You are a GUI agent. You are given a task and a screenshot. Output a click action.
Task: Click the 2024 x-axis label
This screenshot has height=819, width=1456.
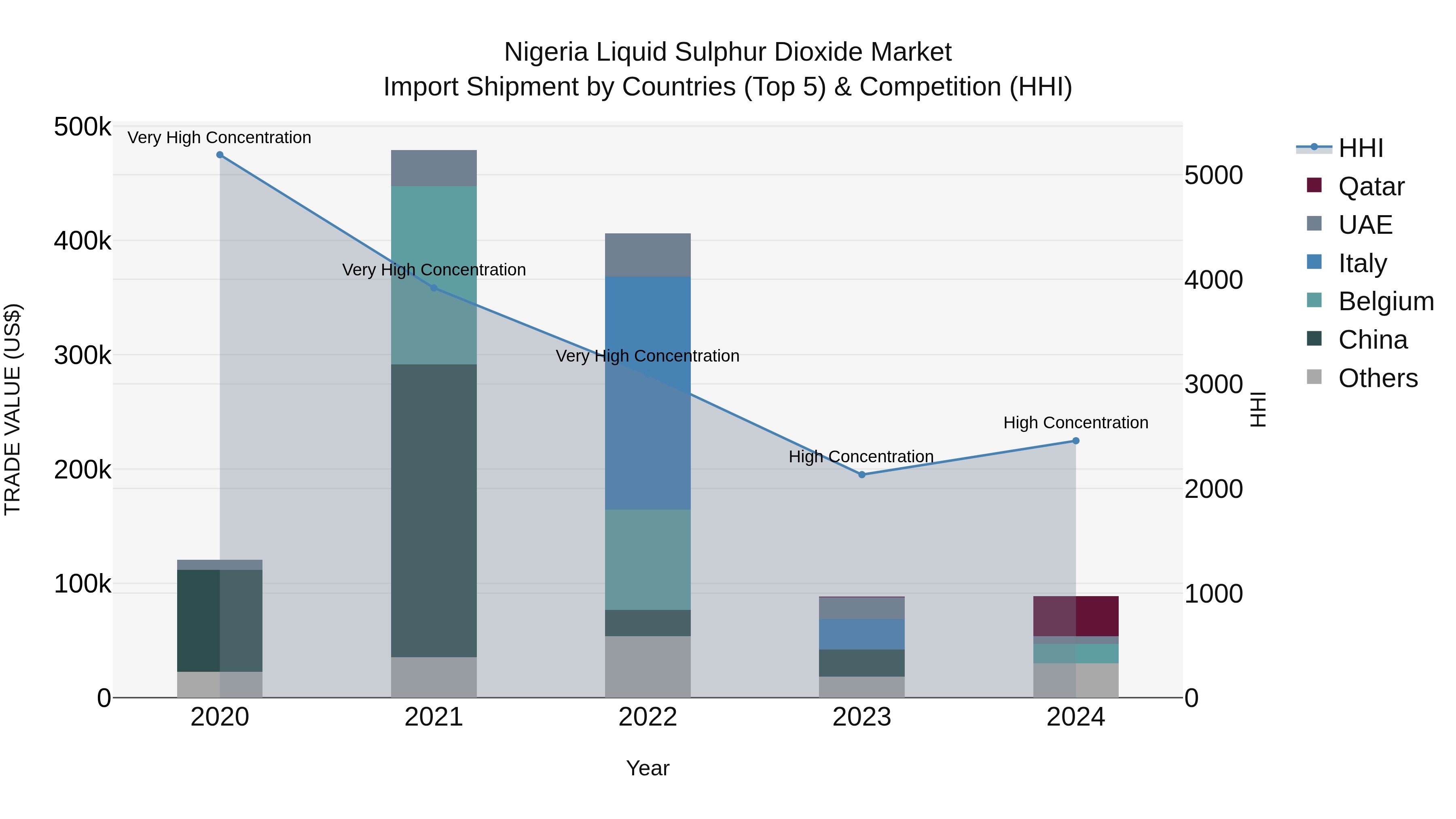(x=1075, y=717)
